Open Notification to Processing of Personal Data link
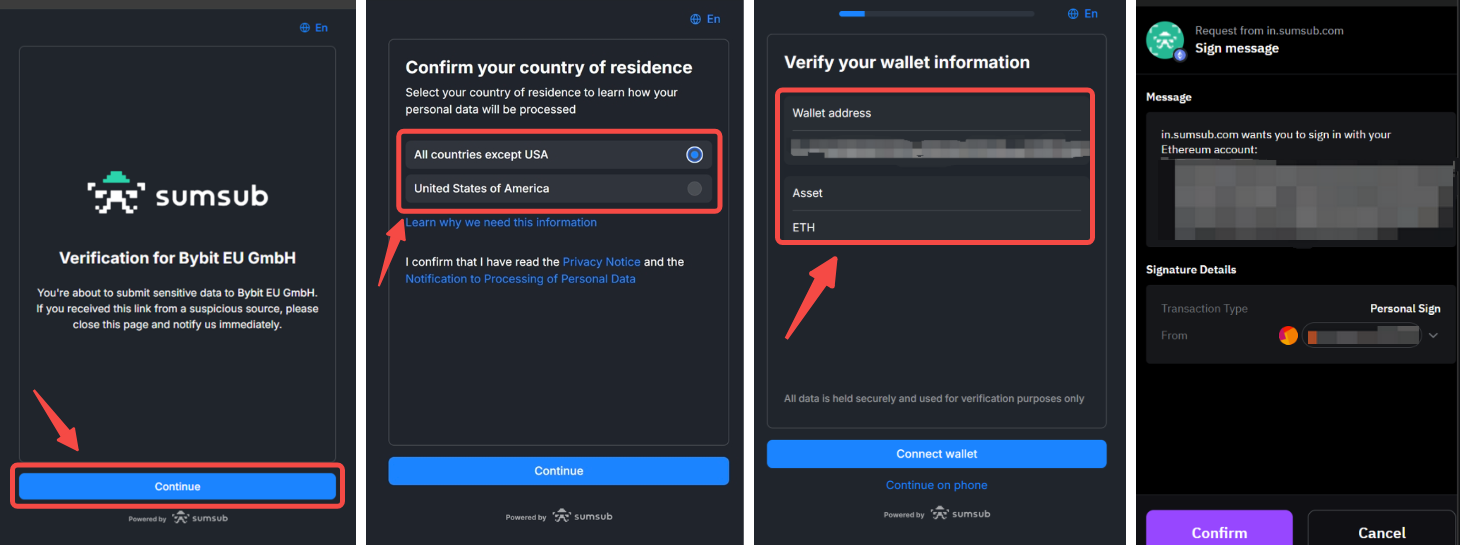 (520, 279)
